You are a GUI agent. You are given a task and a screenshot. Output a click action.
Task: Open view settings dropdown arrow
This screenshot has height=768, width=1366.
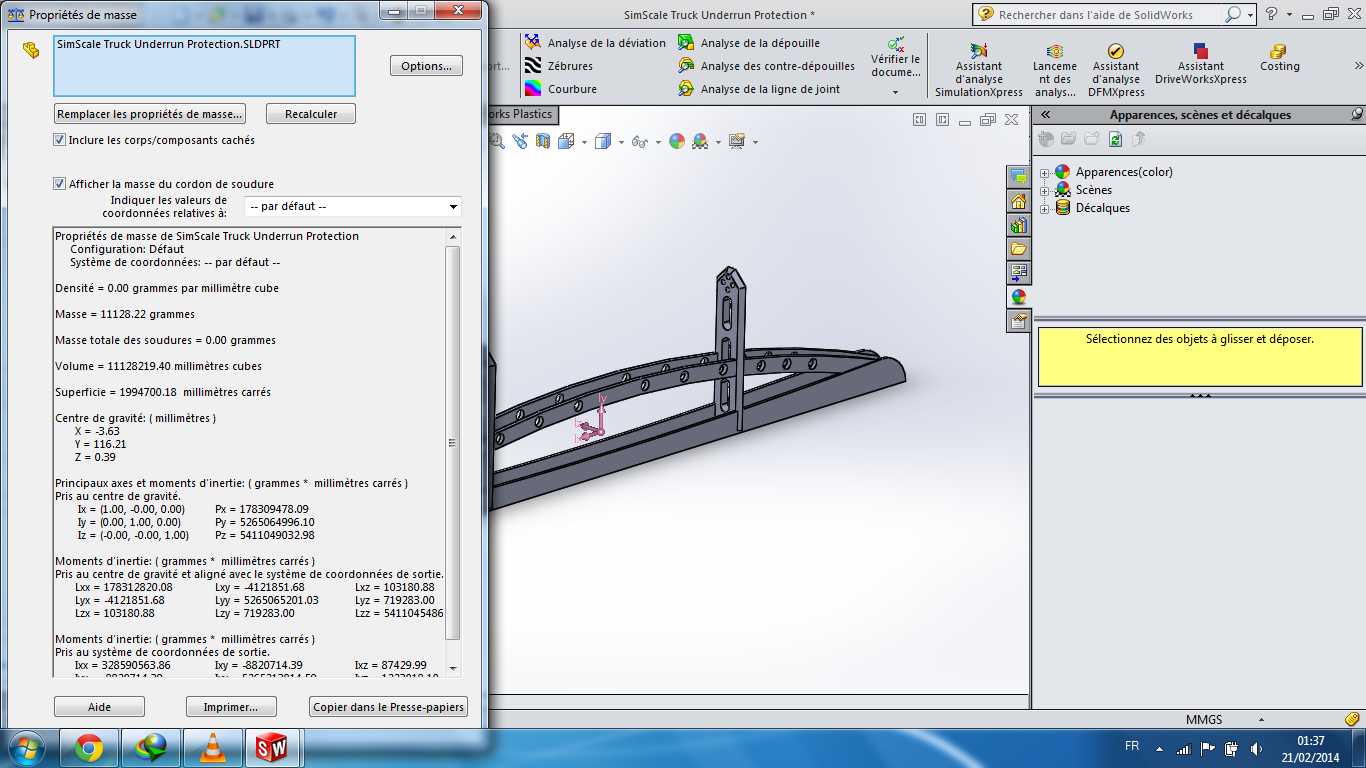755,143
